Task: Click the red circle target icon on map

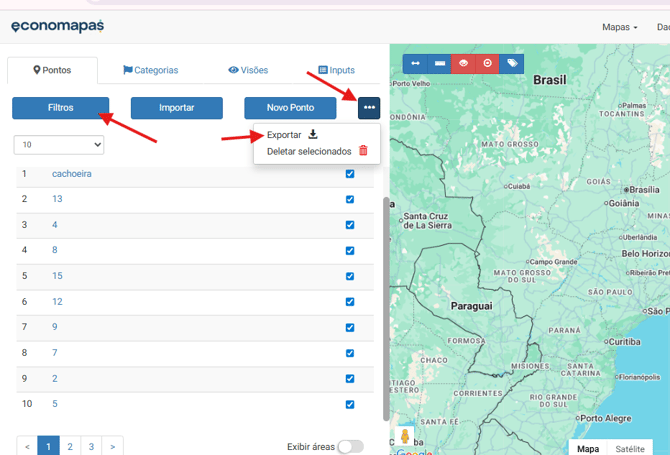Action: coord(488,63)
